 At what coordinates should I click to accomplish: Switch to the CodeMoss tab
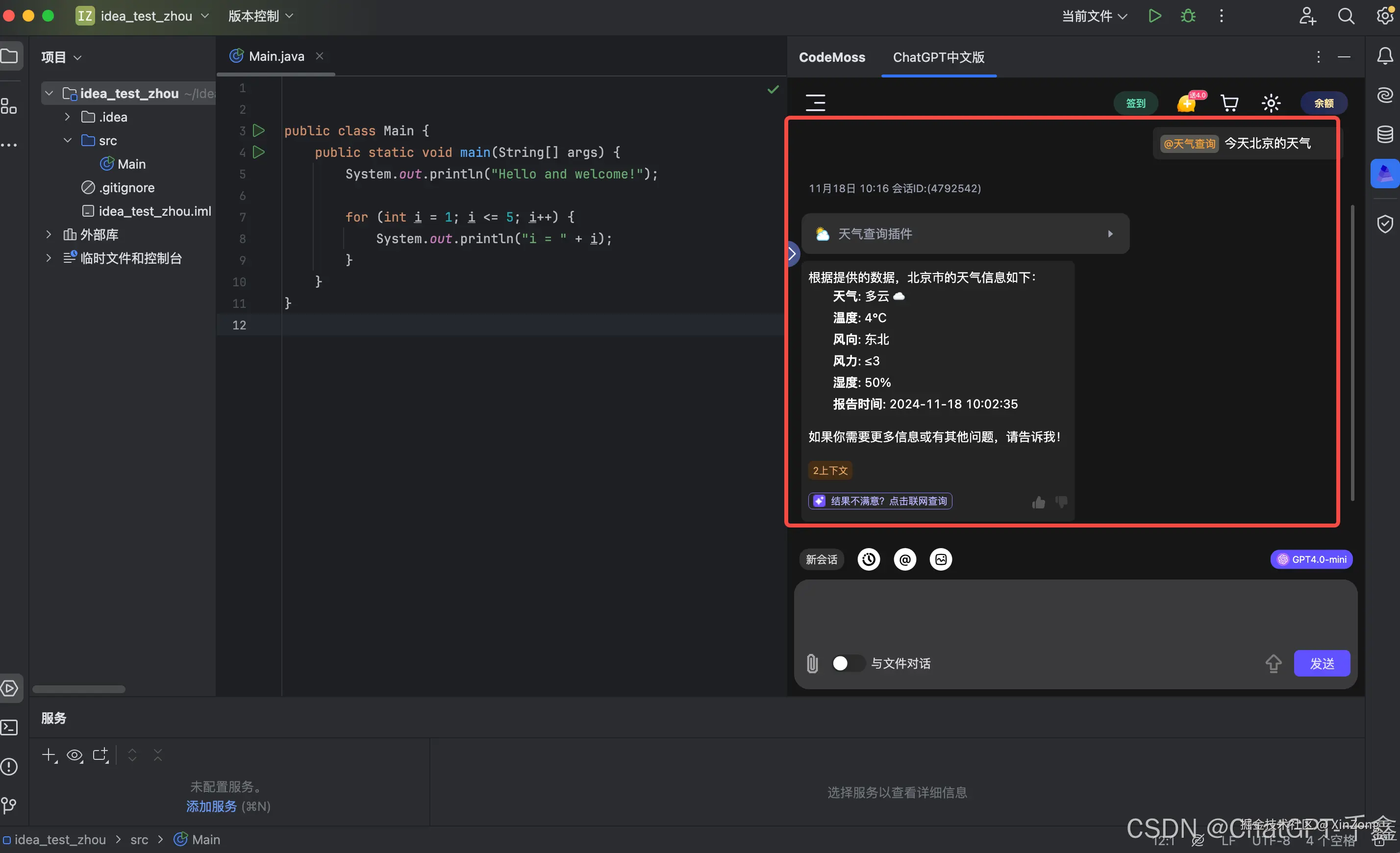[x=832, y=57]
